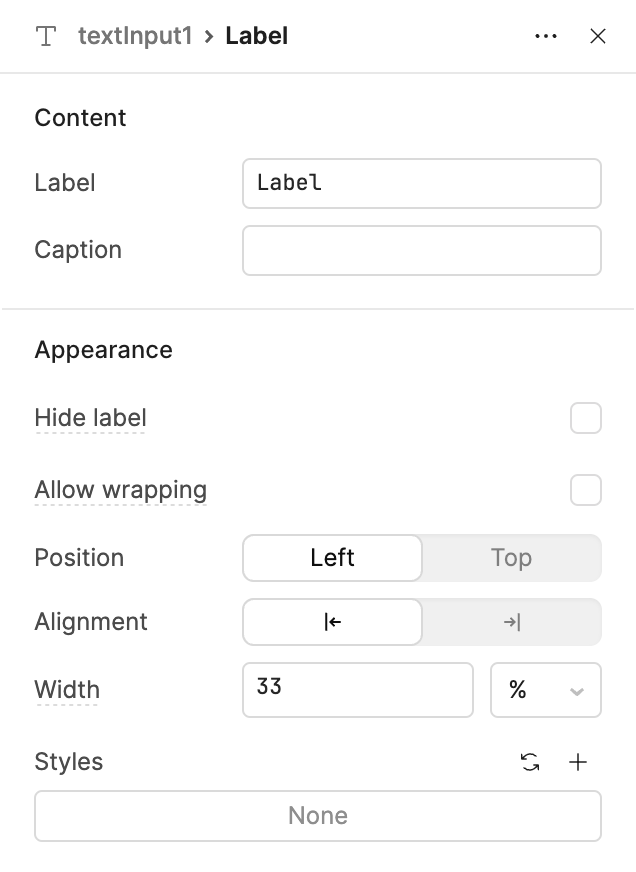Click the width unit dropdown chevron
The image size is (636, 872).
click(577, 691)
